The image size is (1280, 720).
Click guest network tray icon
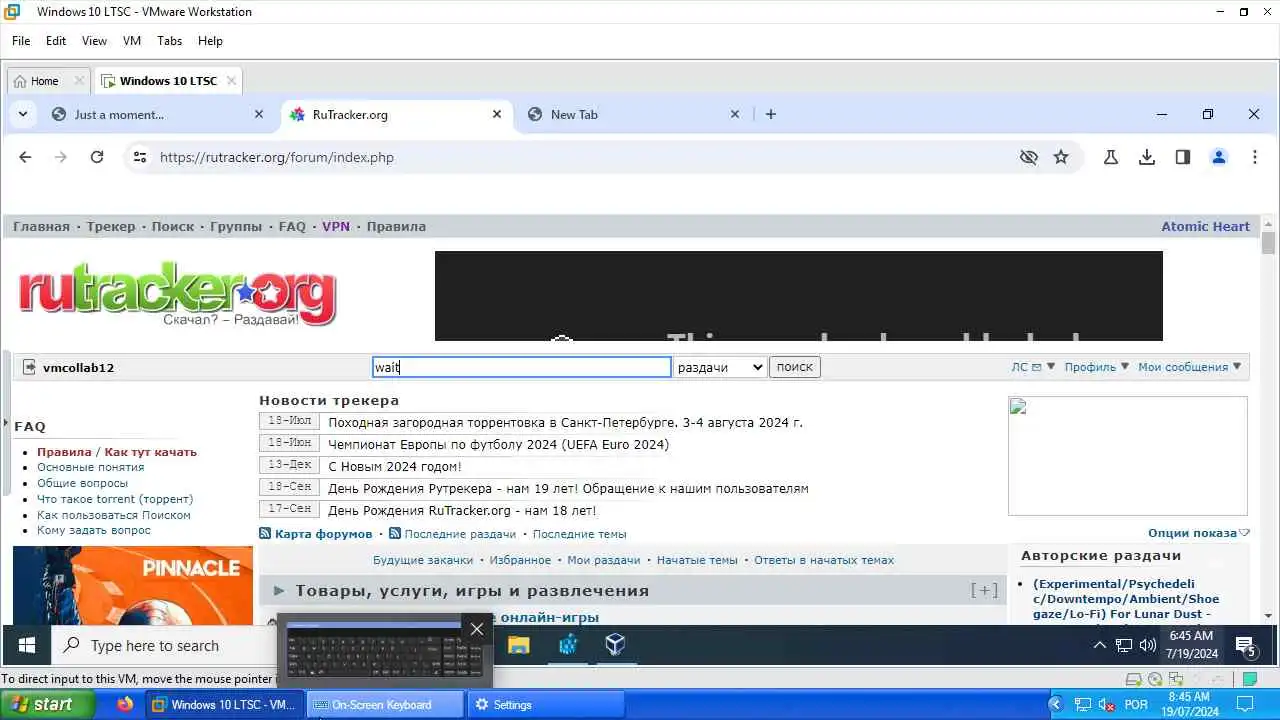coord(1123,646)
